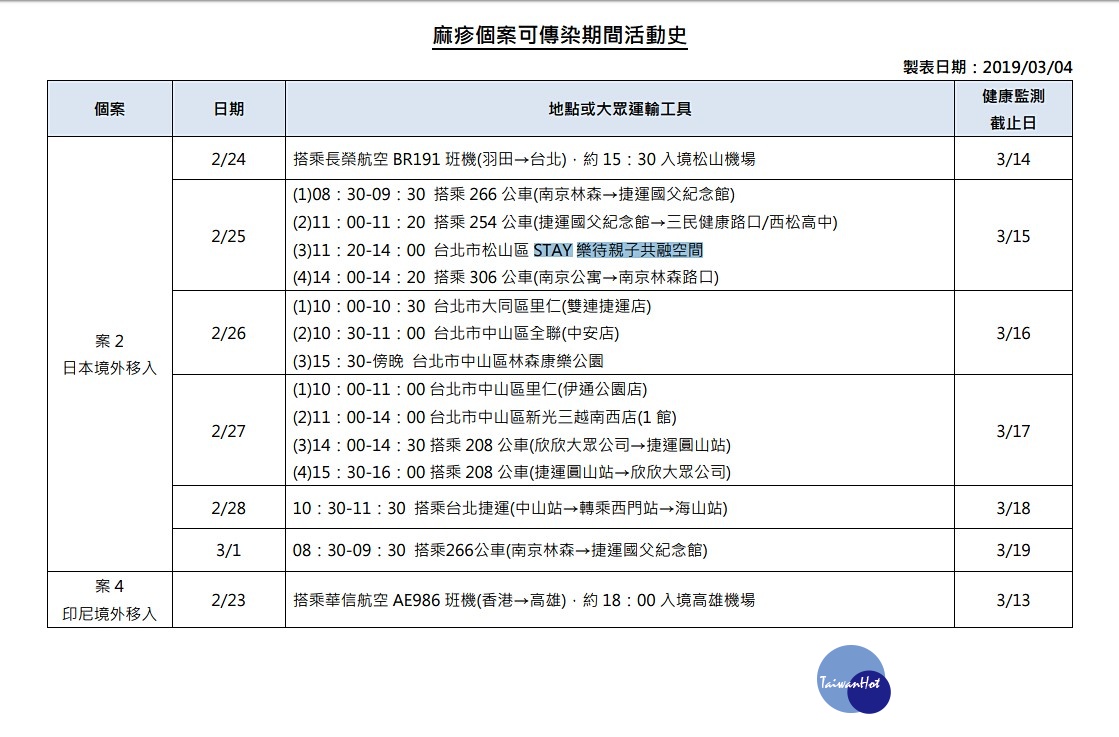1119x737 pixels.
Task: Click the 個案 column header
Action: (x=110, y=108)
